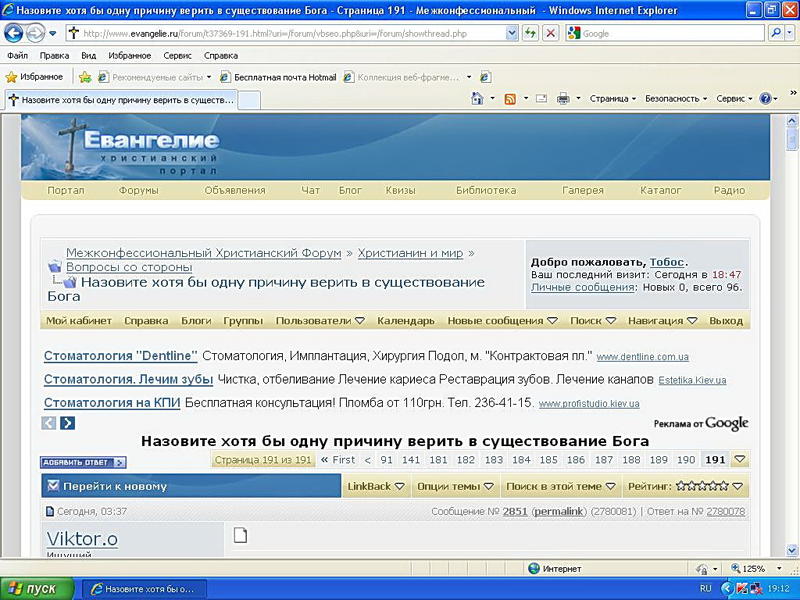Image resolution: width=800 pixels, height=600 pixels.
Task: Go to the Библиотека site tab
Action: [x=486, y=190]
